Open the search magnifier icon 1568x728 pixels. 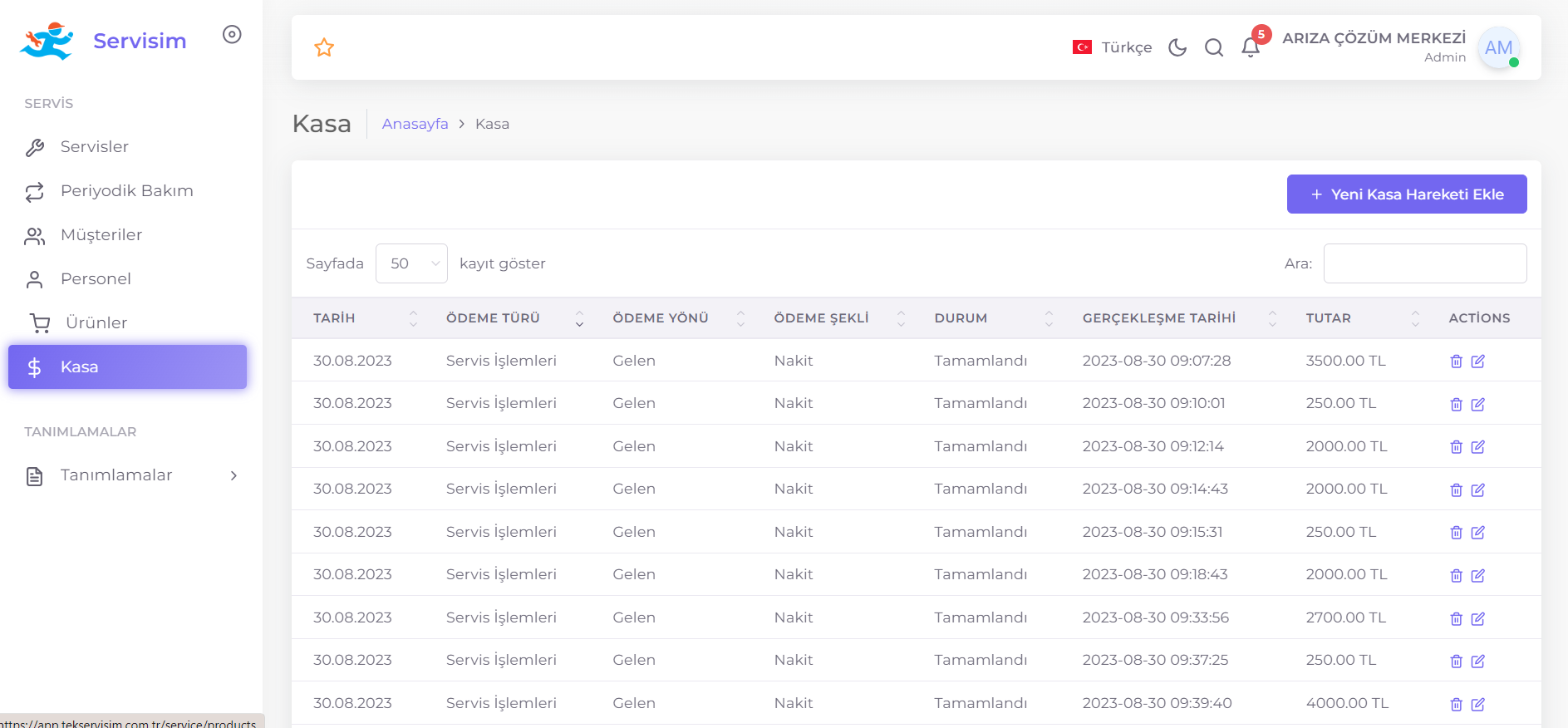coord(1214,47)
